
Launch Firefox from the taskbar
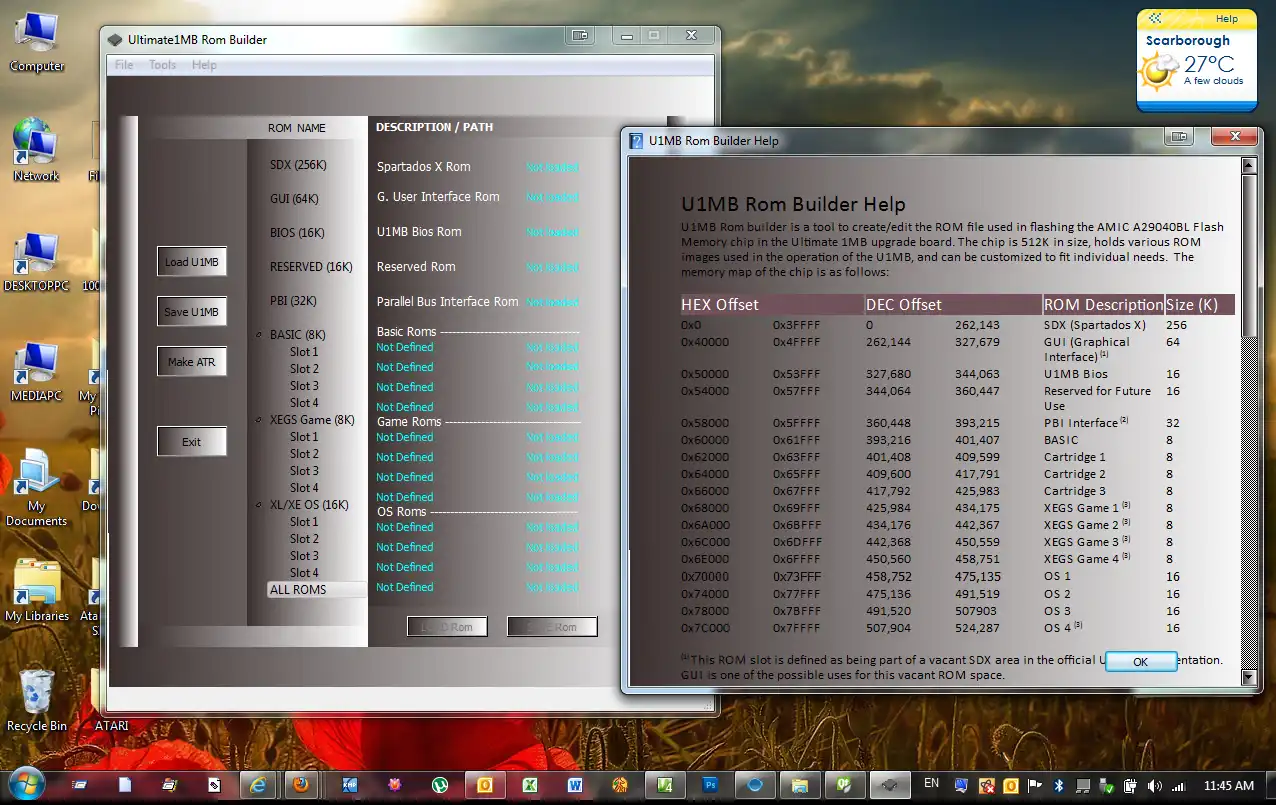point(301,785)
